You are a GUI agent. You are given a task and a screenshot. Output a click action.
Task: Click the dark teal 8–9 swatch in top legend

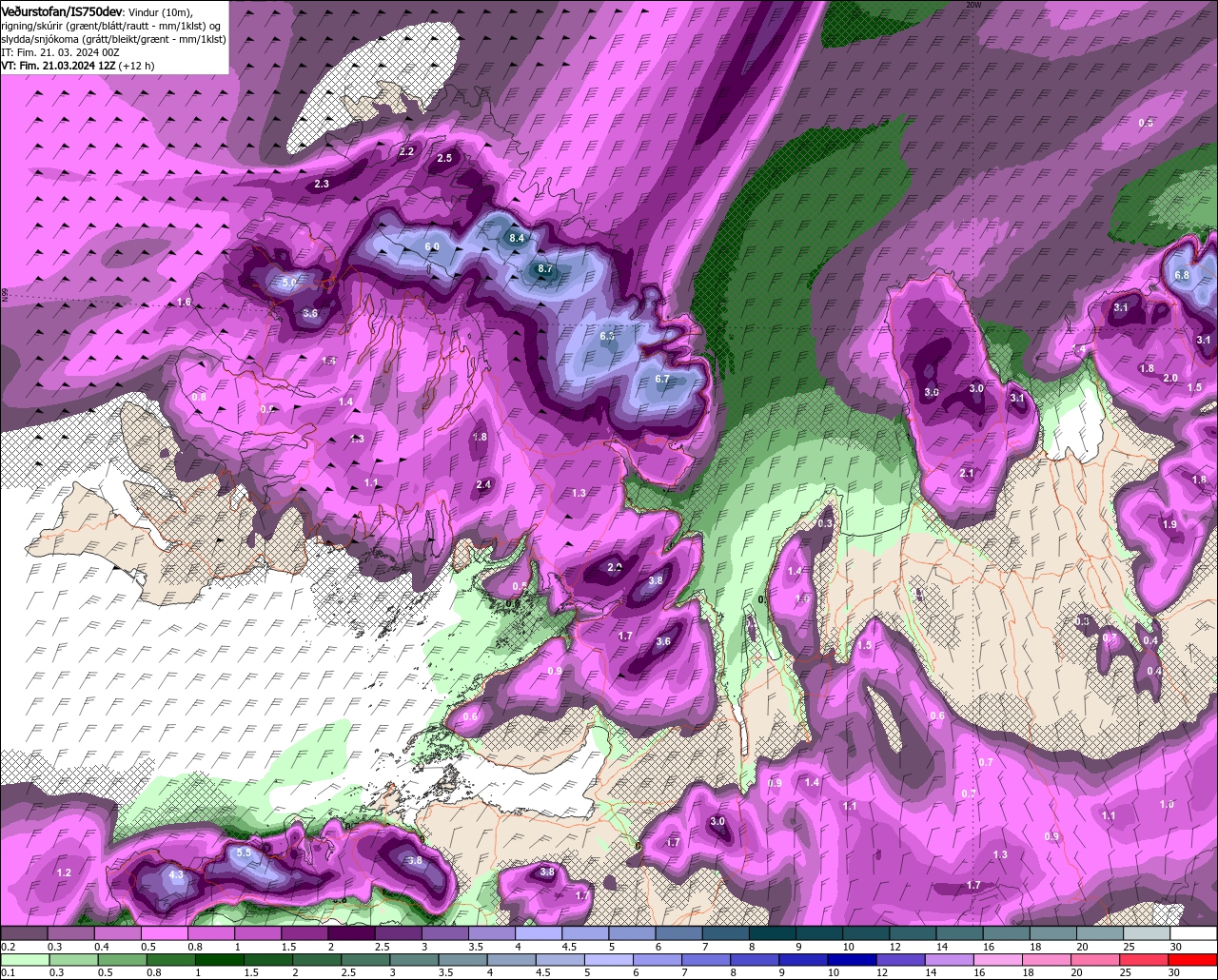pyautogui.click(x=773, y=933)
